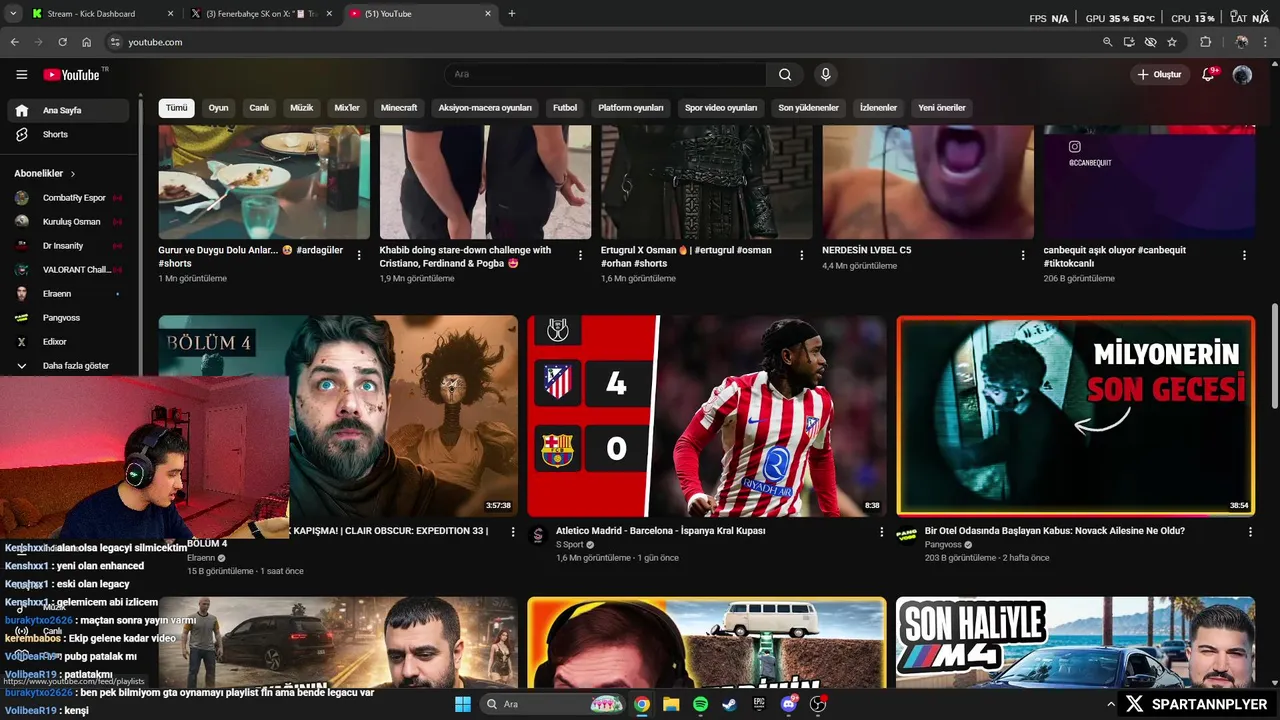
Task: Open Epic Games launcher from taskbar
Action: (x=759, y=704)
